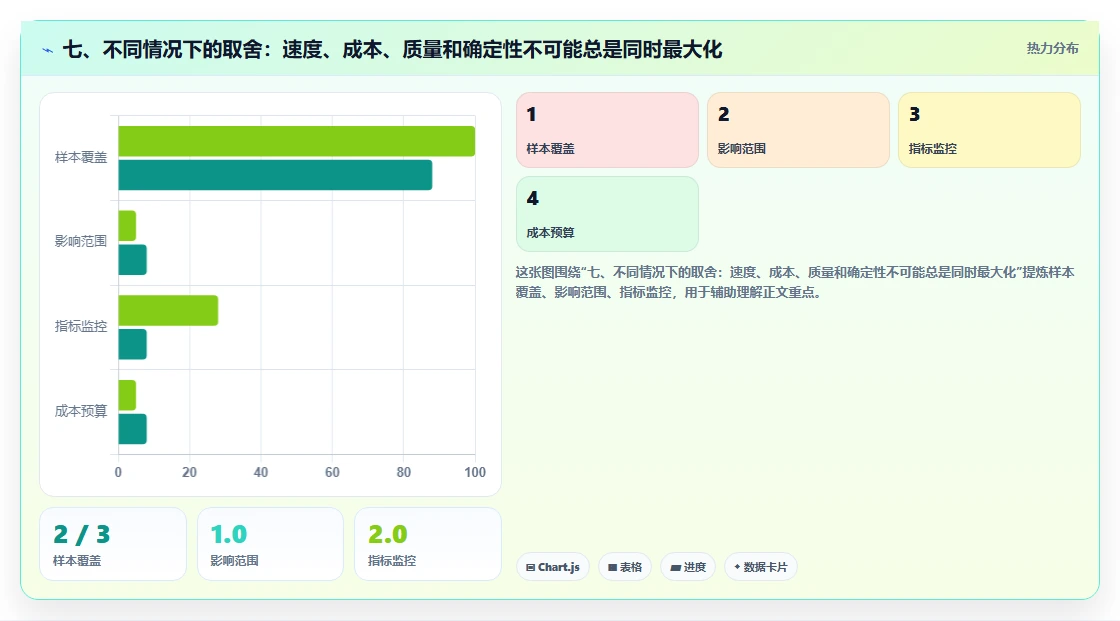Click the 数据卡片 tag chip
The height and width of the screenshot is (621, 1120).
click(761, 567)
